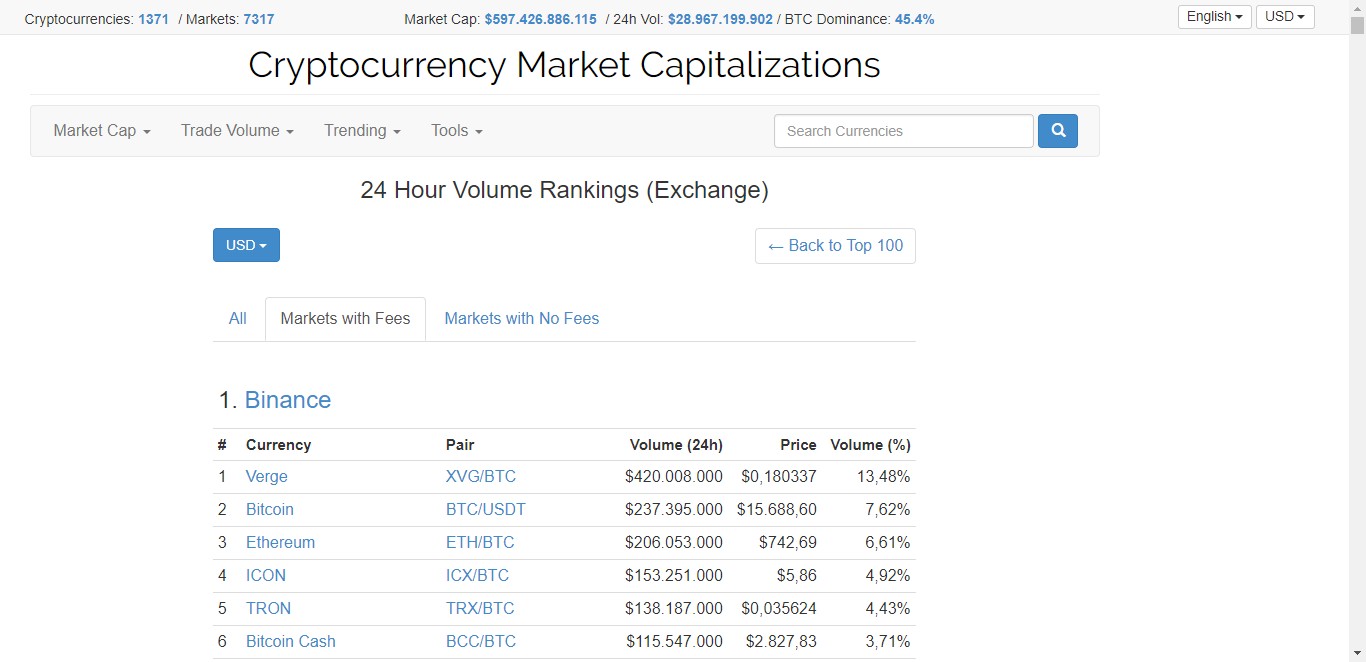Screen dimensions: 1366x662
Task: Click the magnifier search button
Action: (1058, 131)
